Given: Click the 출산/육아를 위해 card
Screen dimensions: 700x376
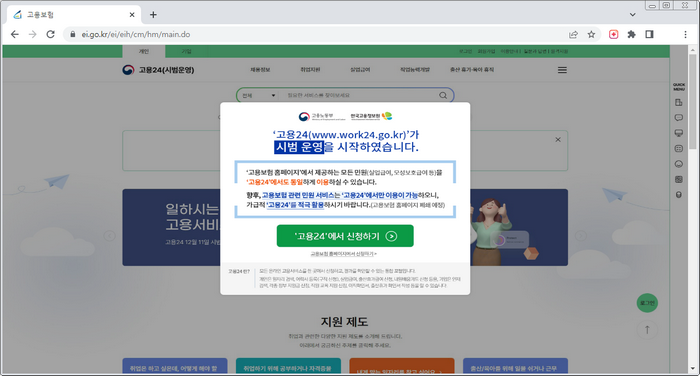Looking at the screenshot, I should (x=515, y=366).
